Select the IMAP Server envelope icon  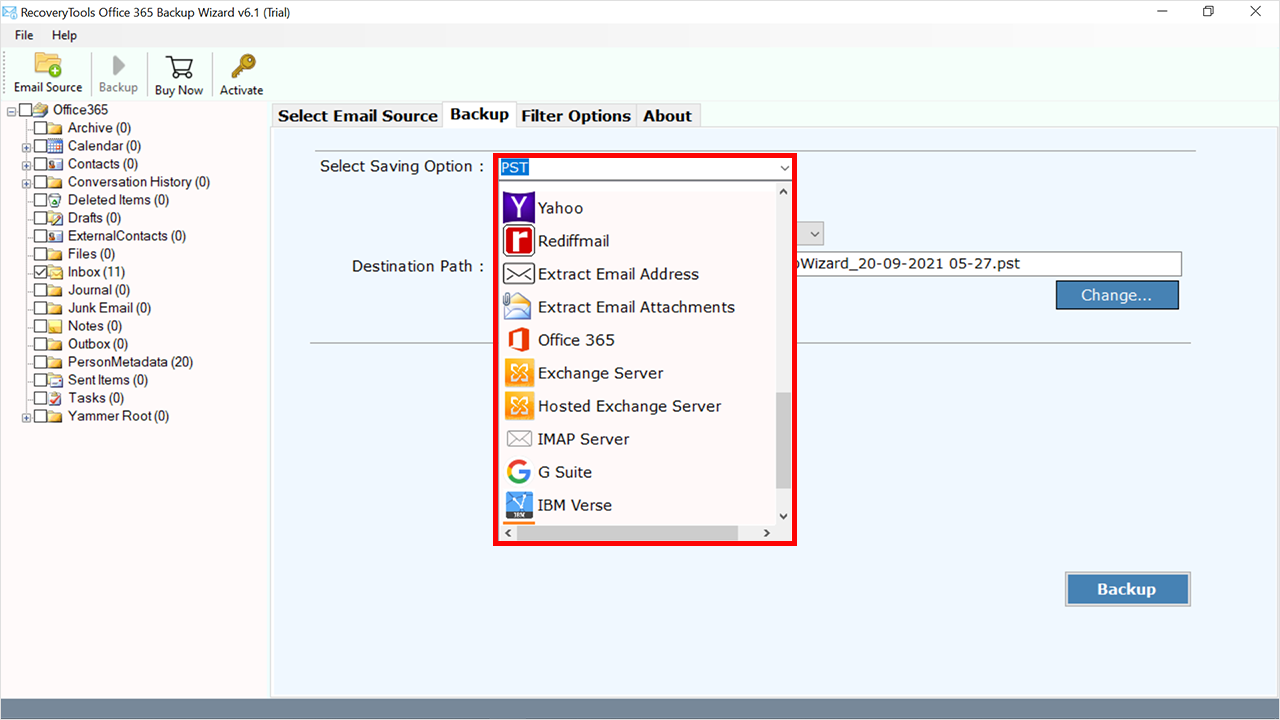click(x=519, y=439)
